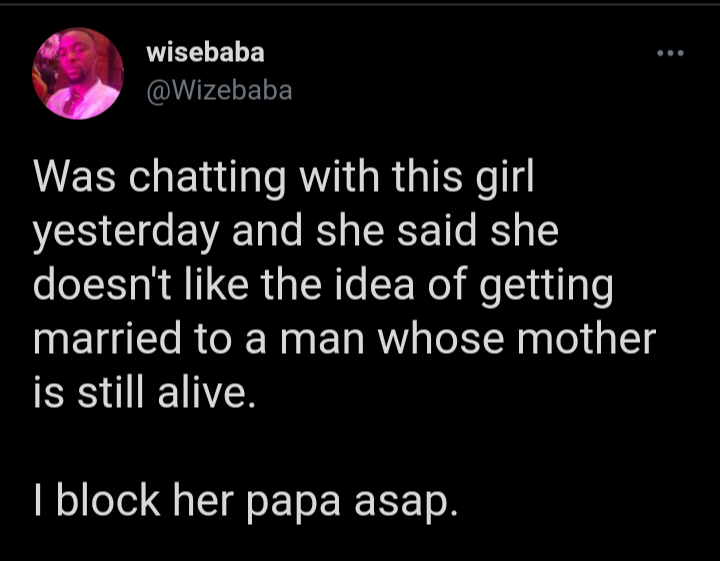Click wisebaba's profile avatar picture
The width and height of the screenshot is (720, 561).
pyautogui.click(x=78, y=74)
